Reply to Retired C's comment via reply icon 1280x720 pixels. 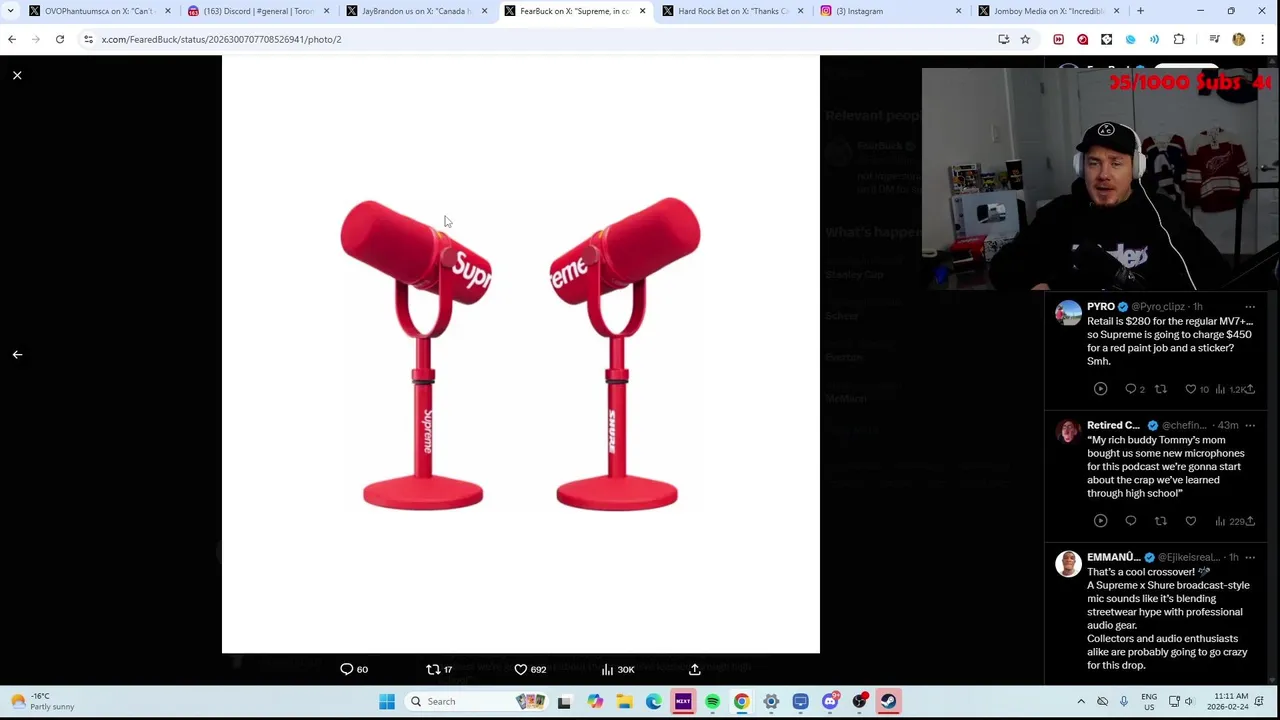click(x=1131, y=521)
